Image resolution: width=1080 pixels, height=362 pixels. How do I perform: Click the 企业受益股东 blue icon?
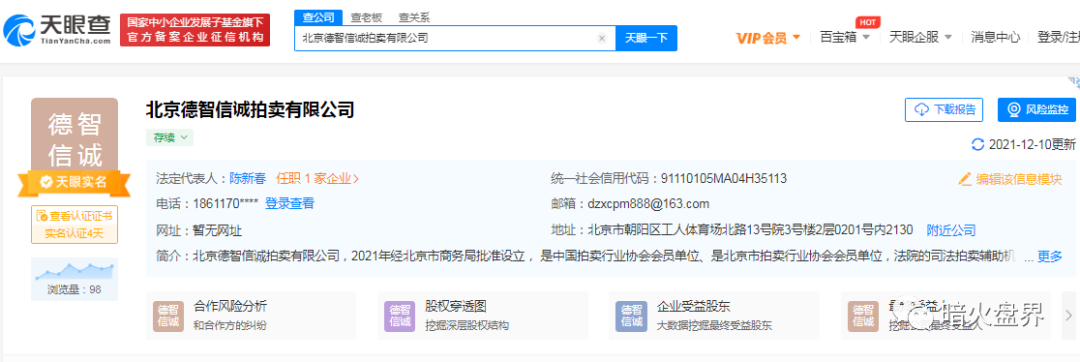632,316
